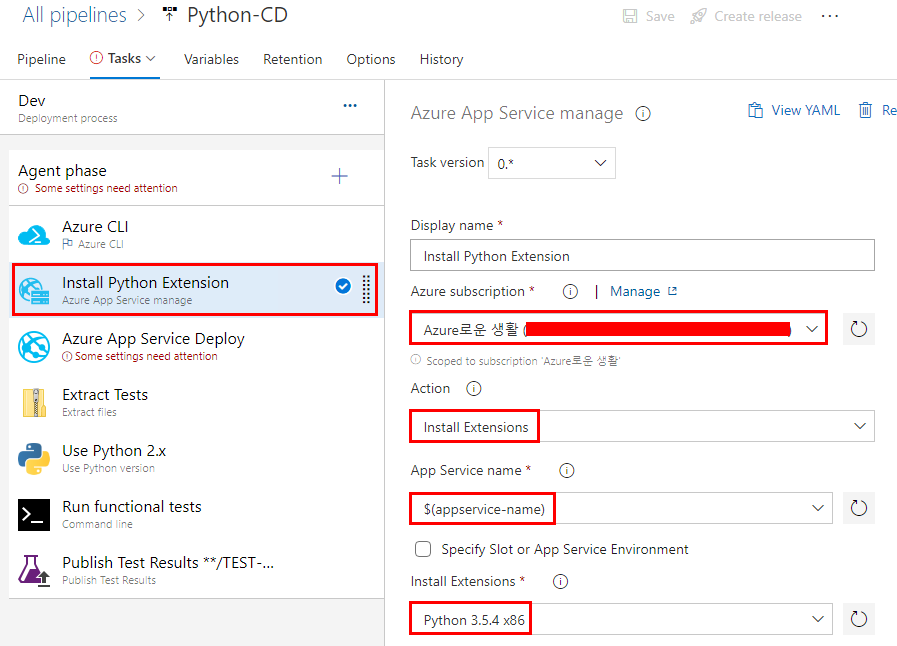Open the Retention tab
The height and width of the screenshot is (646, 897).
pyautogui.click(x=292, y=59)
